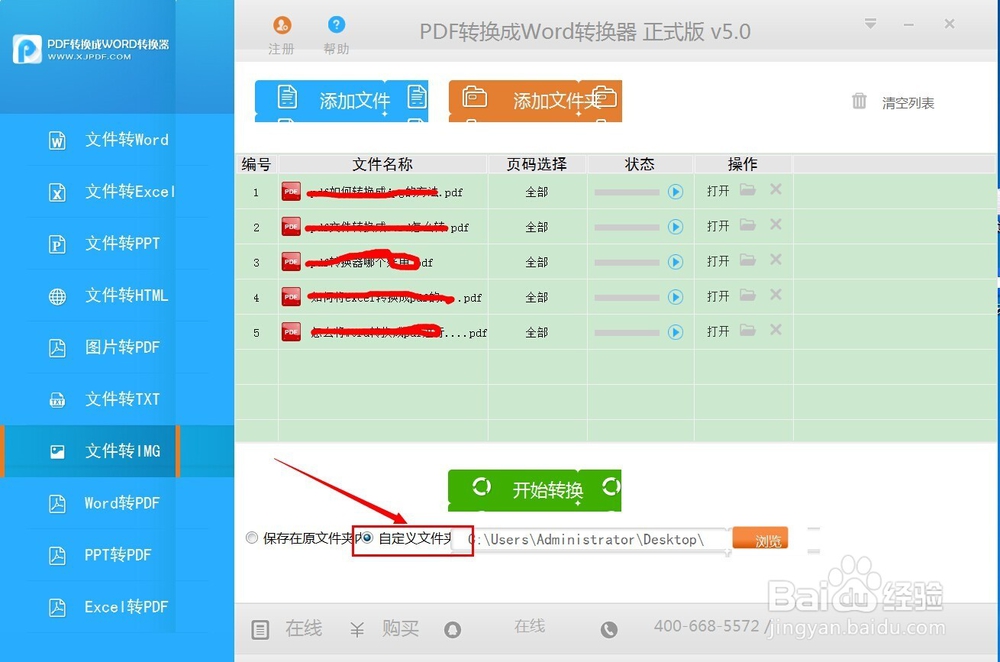Click the 购买 text in bottom bar
The width and height of the screenshot is (1000, 662).
tap(401, 629)
